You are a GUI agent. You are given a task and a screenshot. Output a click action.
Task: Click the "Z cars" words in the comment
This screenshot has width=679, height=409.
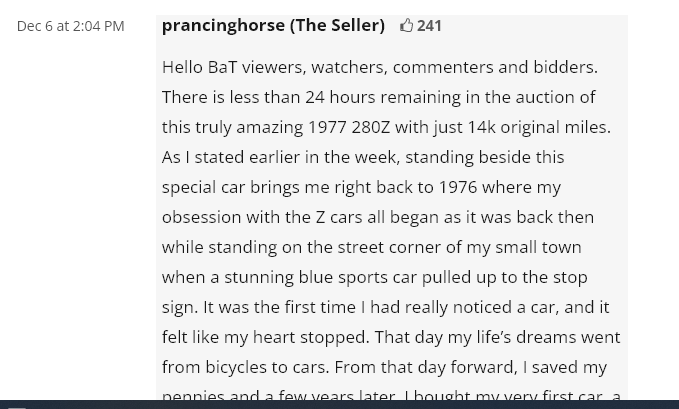coord(339,217)
